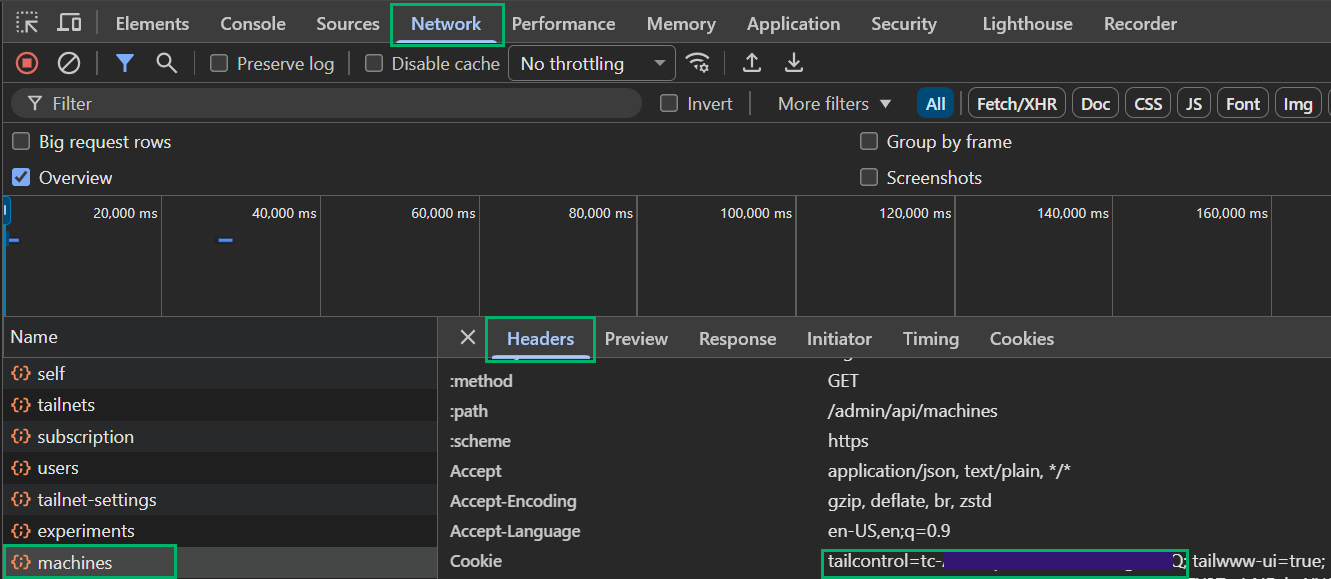Screen dimensions: 1331x579
Task: Click the /admin/api/machines path value
Action: point(913,411)
